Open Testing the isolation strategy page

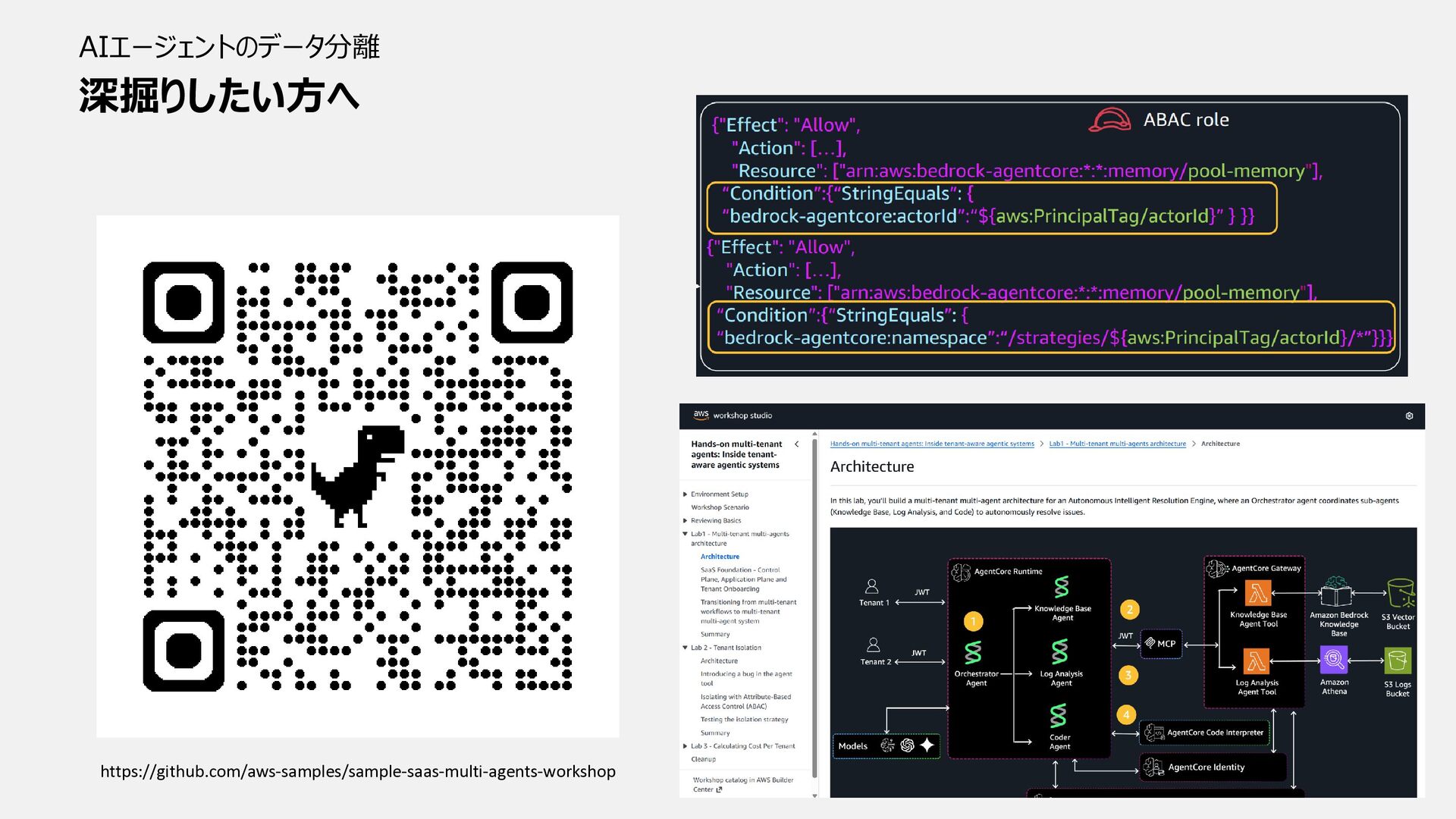pos(743,720)
